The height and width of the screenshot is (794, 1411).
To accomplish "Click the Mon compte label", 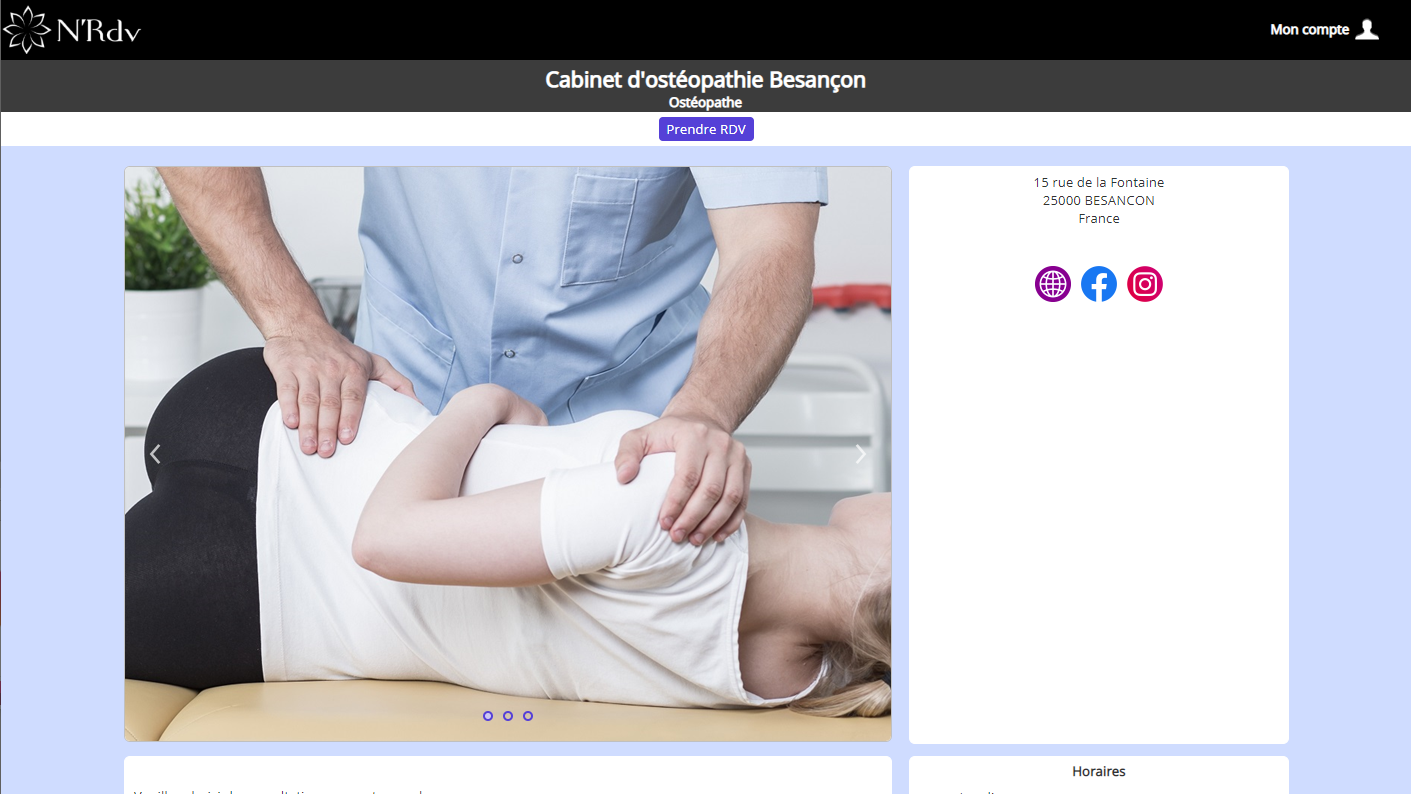I will coord(1309,30).
